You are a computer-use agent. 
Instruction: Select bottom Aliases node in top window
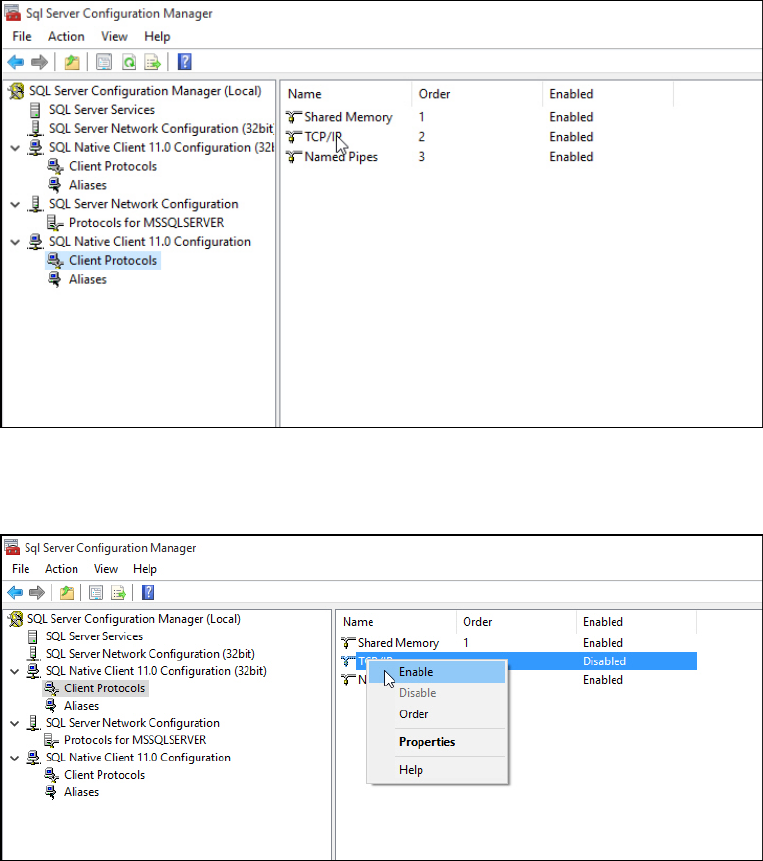88,279
